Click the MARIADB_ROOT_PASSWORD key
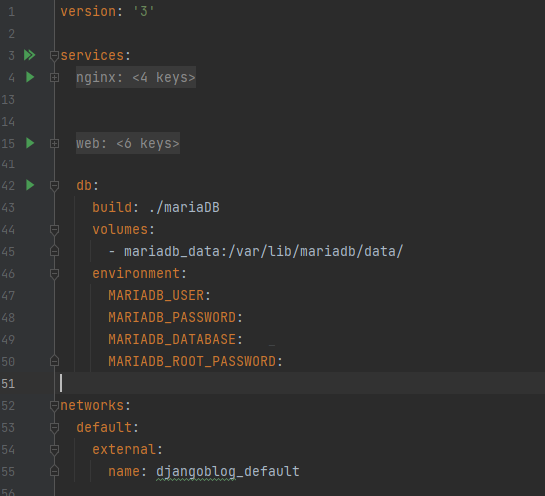 [192, 361]
